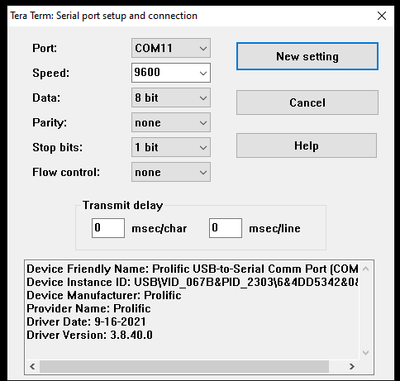
Task: Expand the Parity dropdown set to none
Action: [171, 123]
